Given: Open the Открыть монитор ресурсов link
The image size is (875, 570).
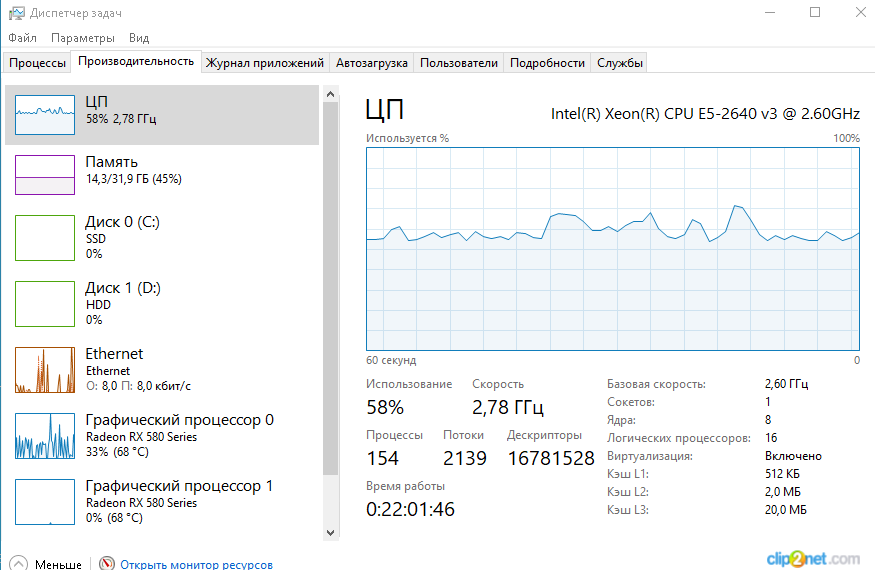Looking at the screenshot, I should [196, 564].
